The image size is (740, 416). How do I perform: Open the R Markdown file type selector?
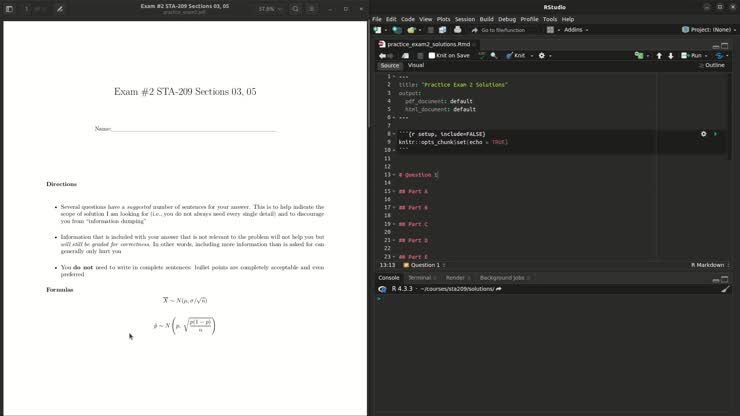coord(710,265)
